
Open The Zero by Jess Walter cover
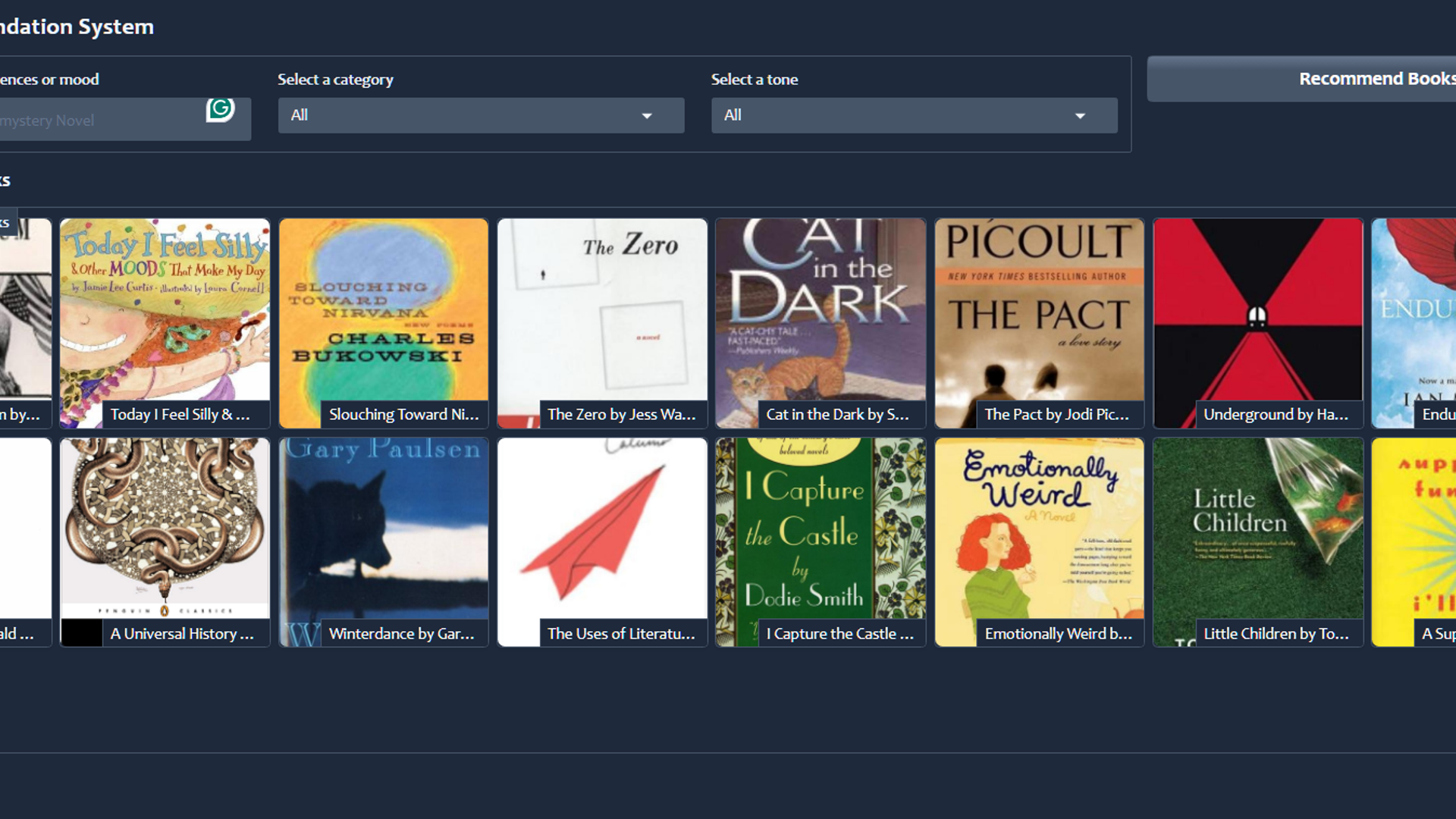pos(602,323)
